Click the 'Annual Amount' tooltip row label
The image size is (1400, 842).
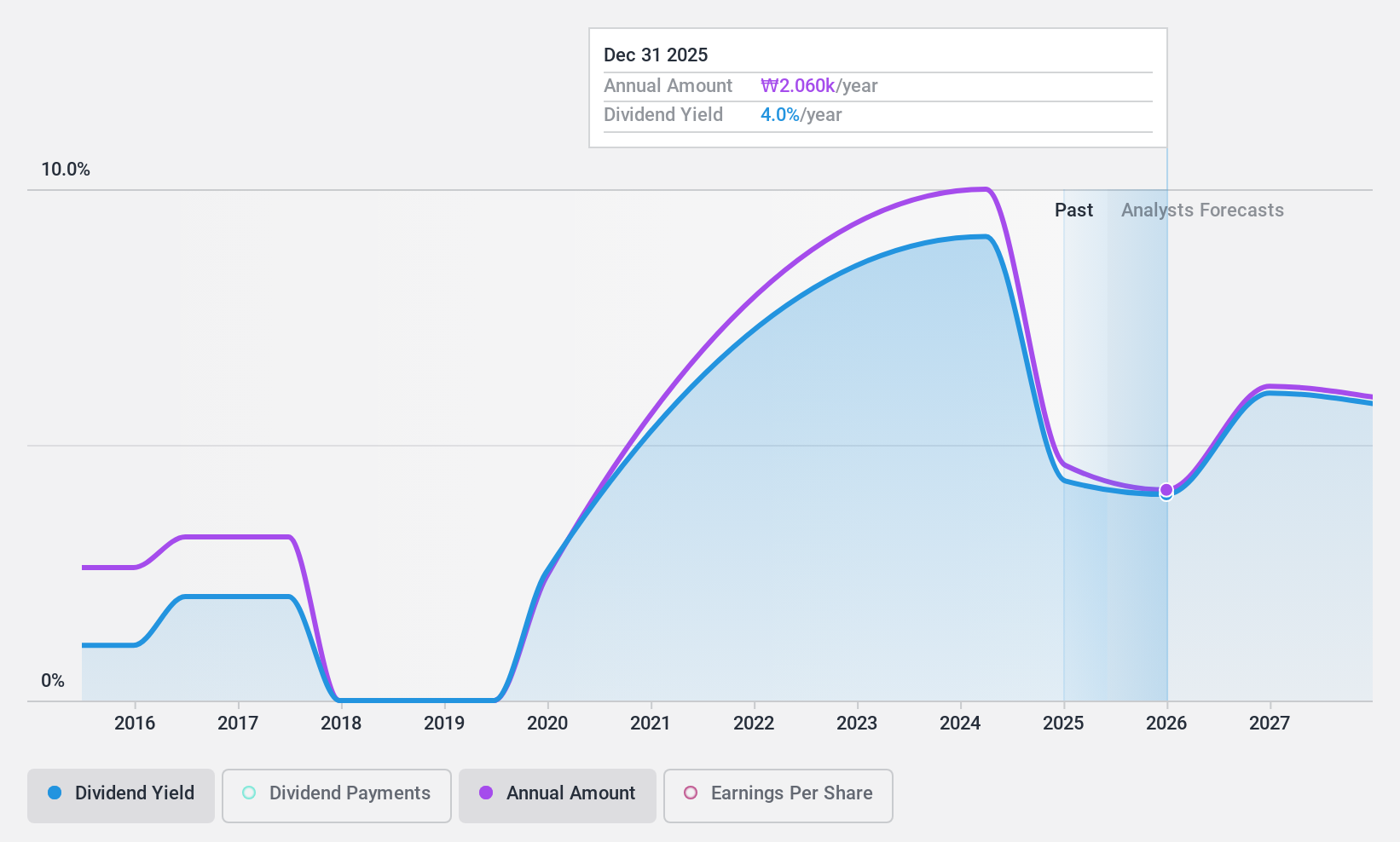(668, 86)
